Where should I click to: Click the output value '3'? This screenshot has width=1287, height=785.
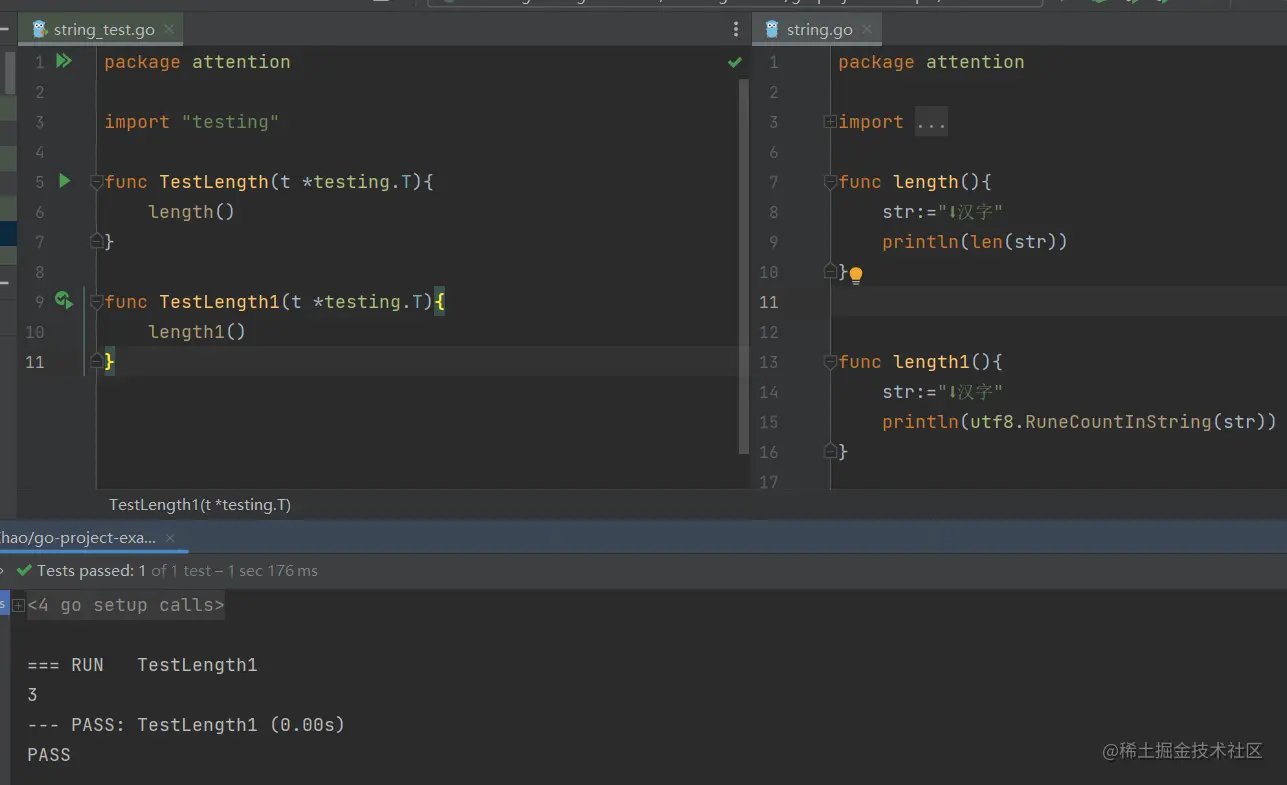pos(32,695)
